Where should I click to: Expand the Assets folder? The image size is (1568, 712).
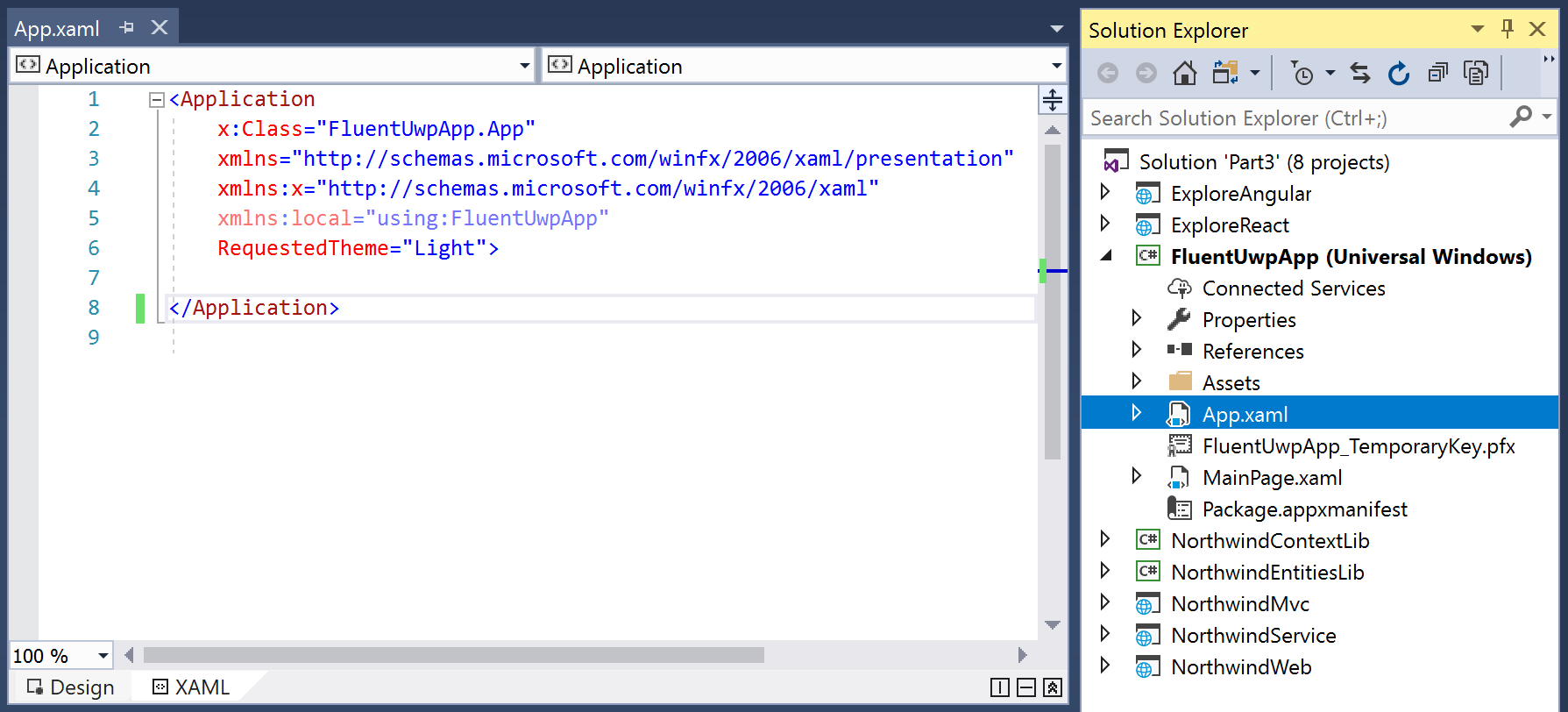(x=1137, y=381)
